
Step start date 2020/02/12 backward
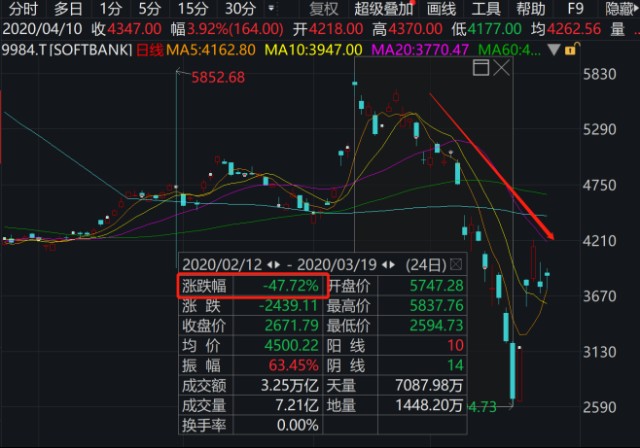coord(270,265)
